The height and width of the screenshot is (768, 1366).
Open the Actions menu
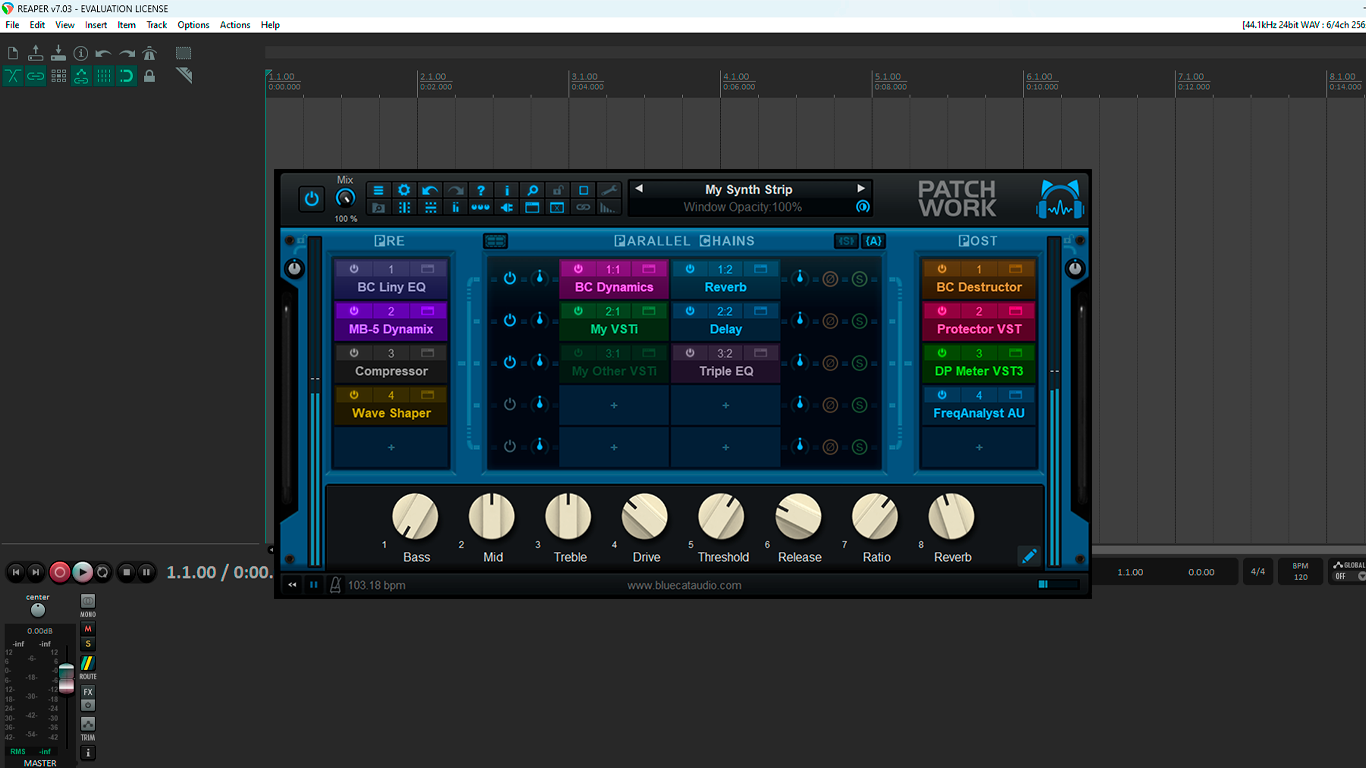pyautogui.click(x=235, y=25)
